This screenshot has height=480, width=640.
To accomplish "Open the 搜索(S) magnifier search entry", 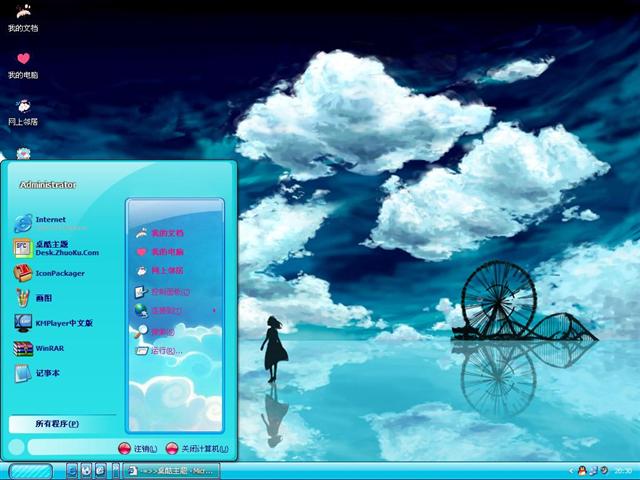I will [x=155, y=331].
